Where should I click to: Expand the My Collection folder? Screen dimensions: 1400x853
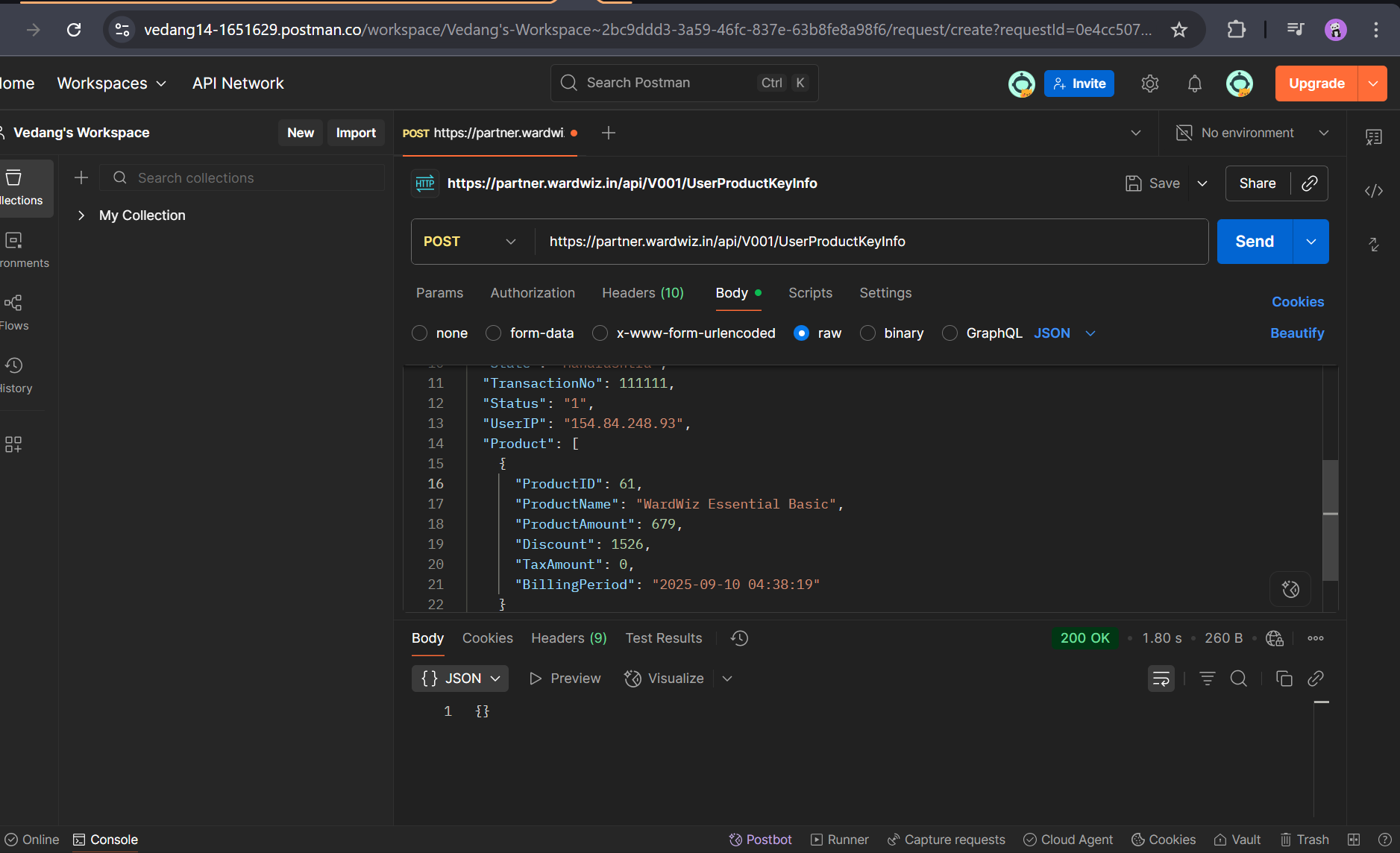click(x=81, y=215)
